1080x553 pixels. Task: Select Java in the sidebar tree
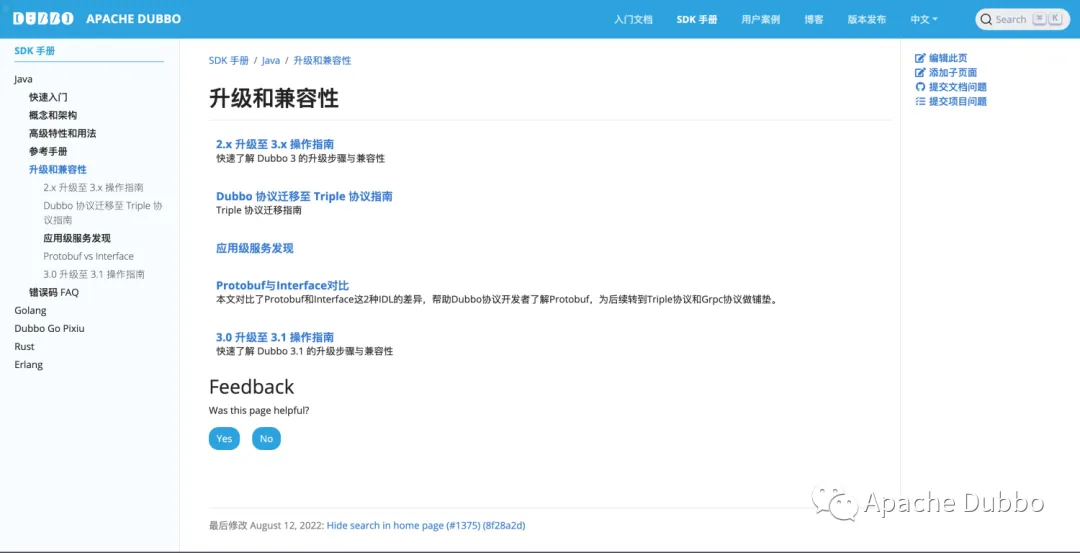23,79
